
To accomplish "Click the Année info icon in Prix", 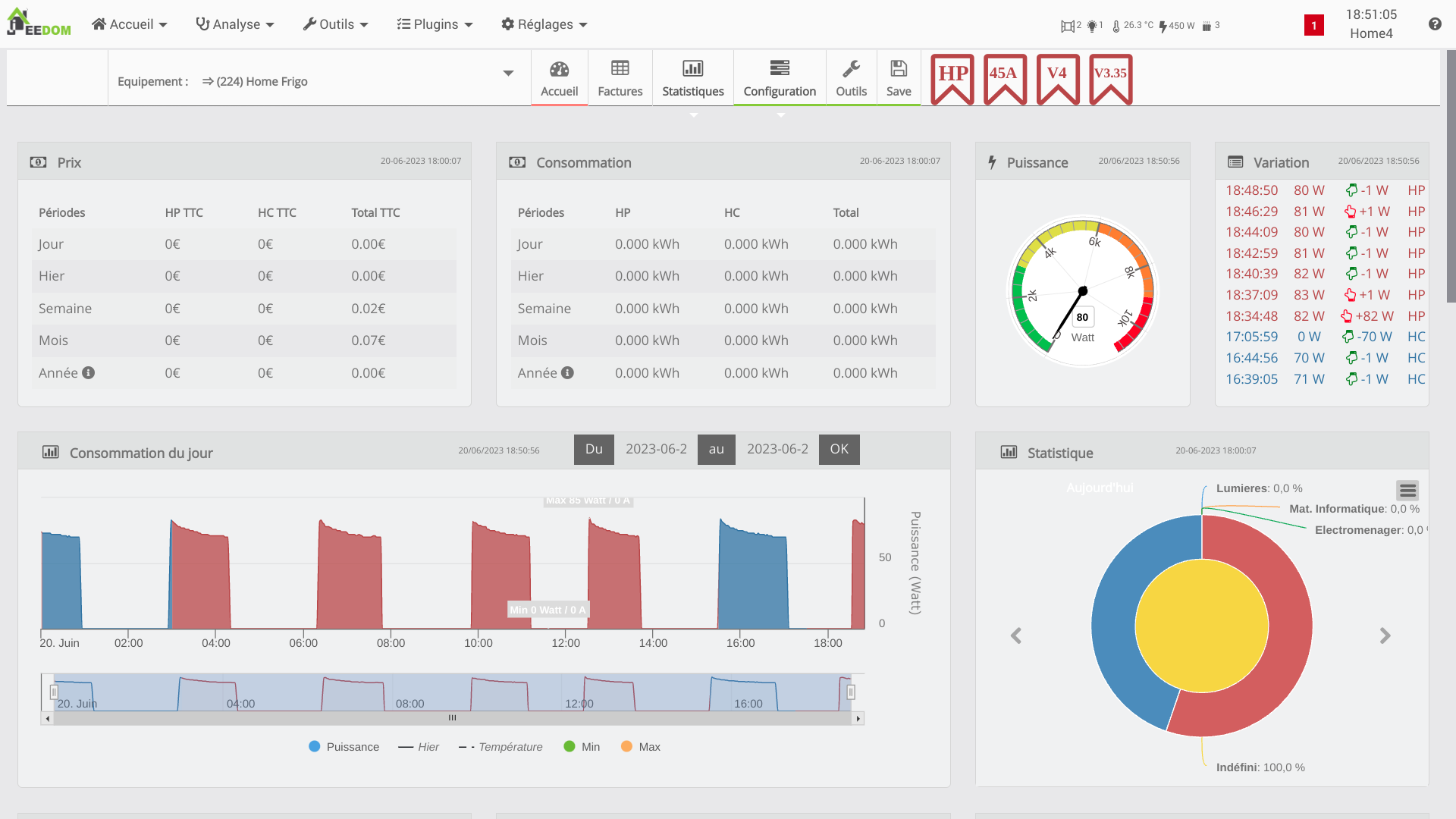I will click(89, 372).
